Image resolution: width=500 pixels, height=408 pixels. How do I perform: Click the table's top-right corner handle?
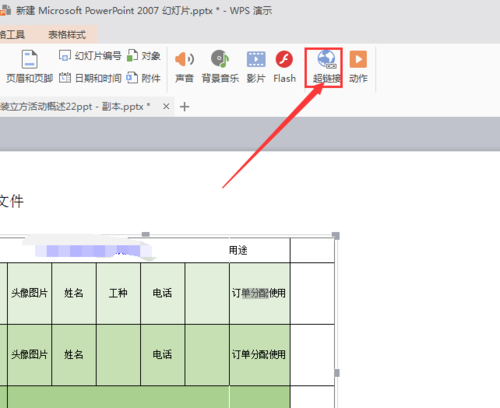tap(336, 236)
